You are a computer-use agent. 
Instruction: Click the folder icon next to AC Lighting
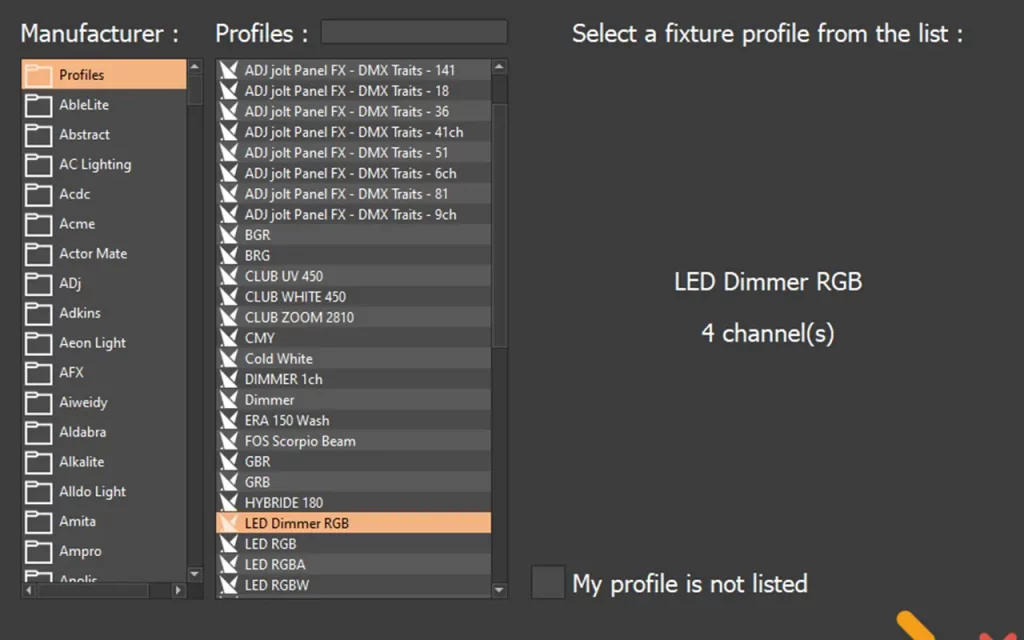38,165
